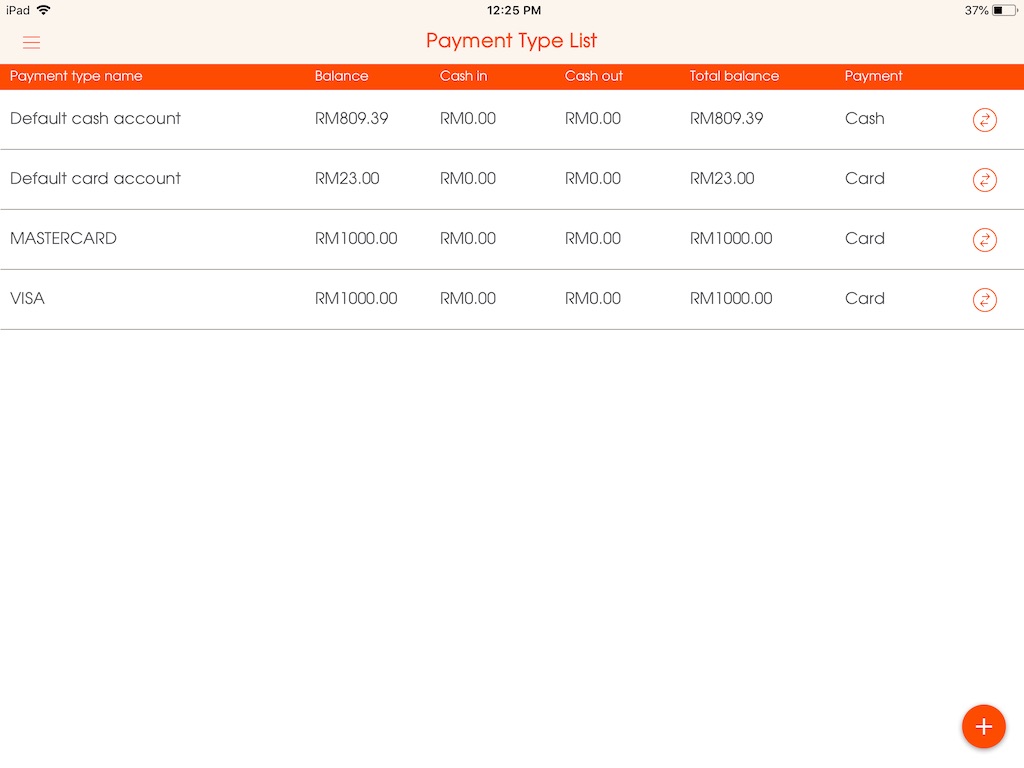The height and width of the screenshot is (768, 1024).
Task: Tap the 37% battery percentage
Action: (976, 10)
